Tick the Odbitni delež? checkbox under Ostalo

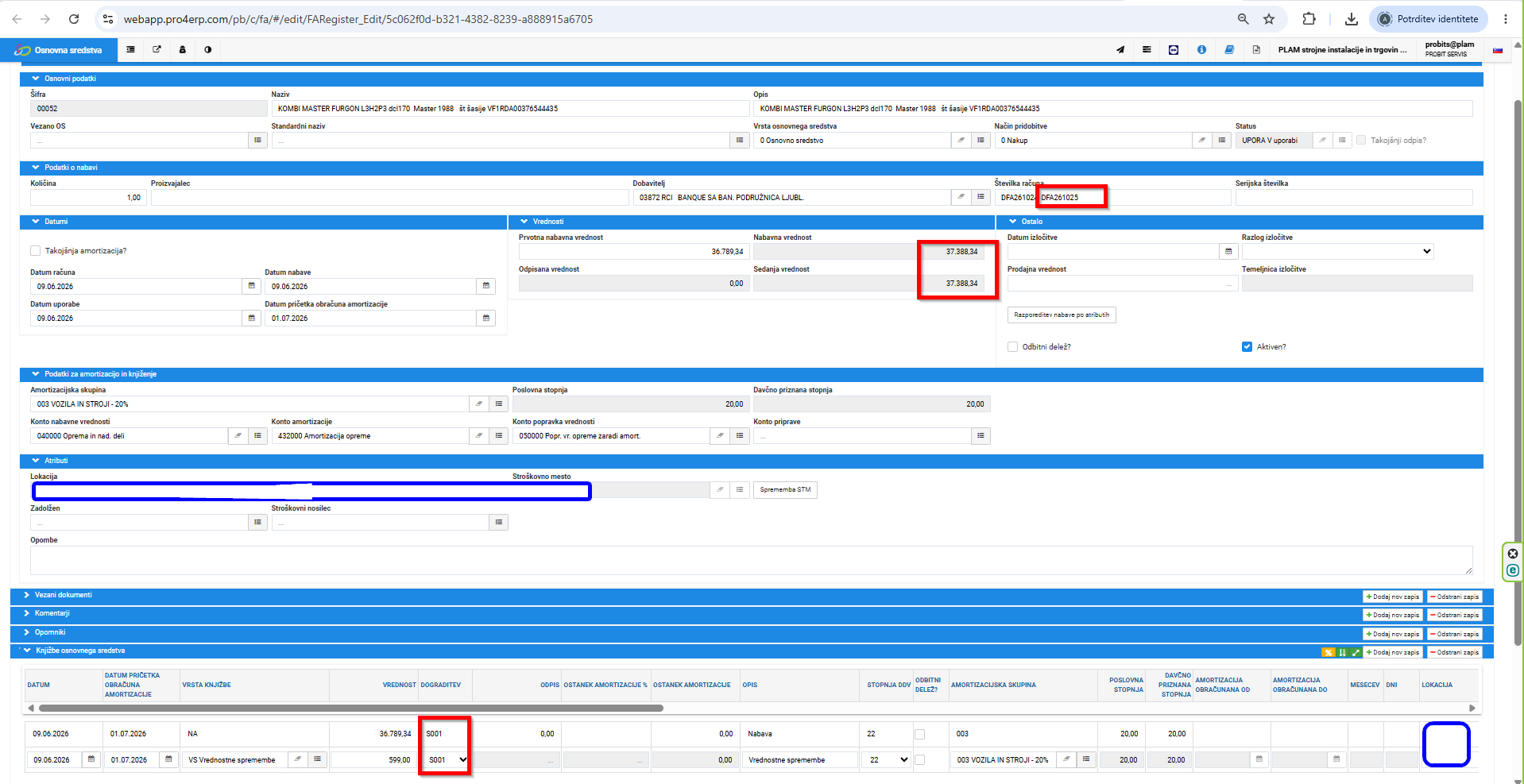click(x=1012, y=346)
